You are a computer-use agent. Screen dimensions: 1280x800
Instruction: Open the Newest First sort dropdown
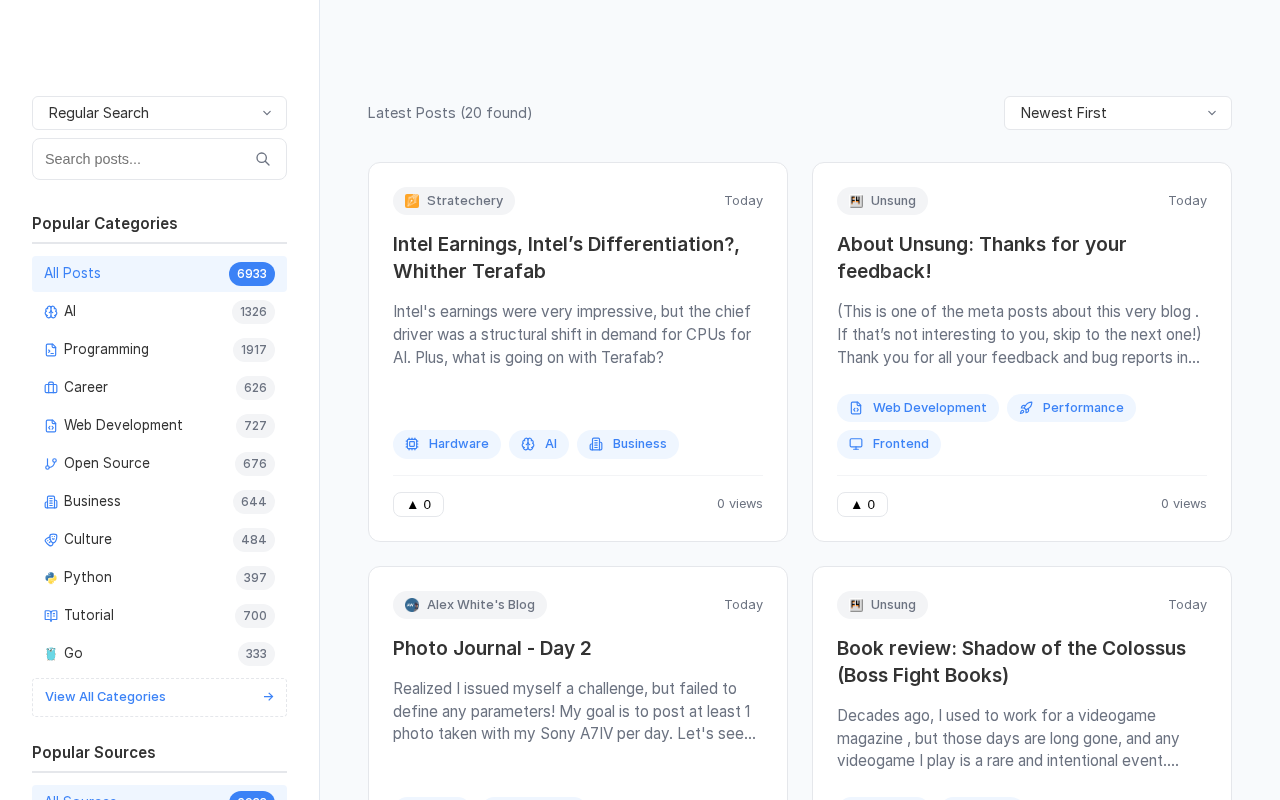[x=1117, y=113]
